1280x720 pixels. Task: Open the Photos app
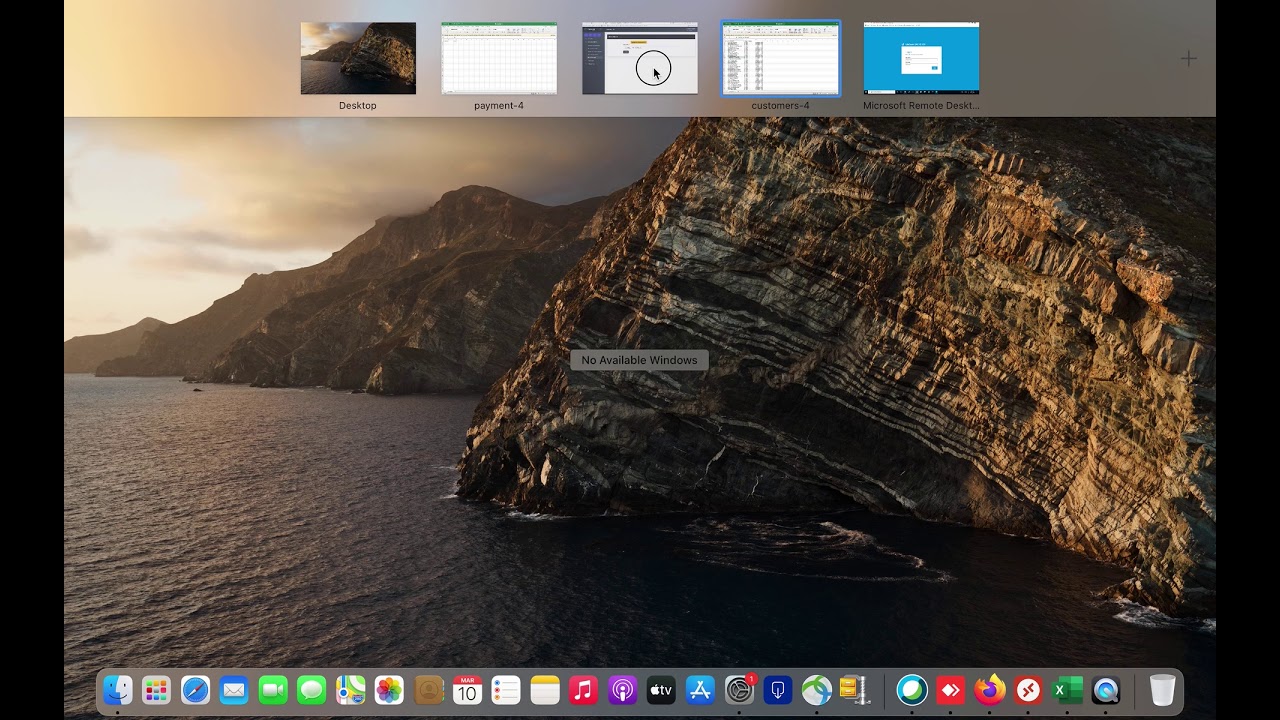point(389,690)
